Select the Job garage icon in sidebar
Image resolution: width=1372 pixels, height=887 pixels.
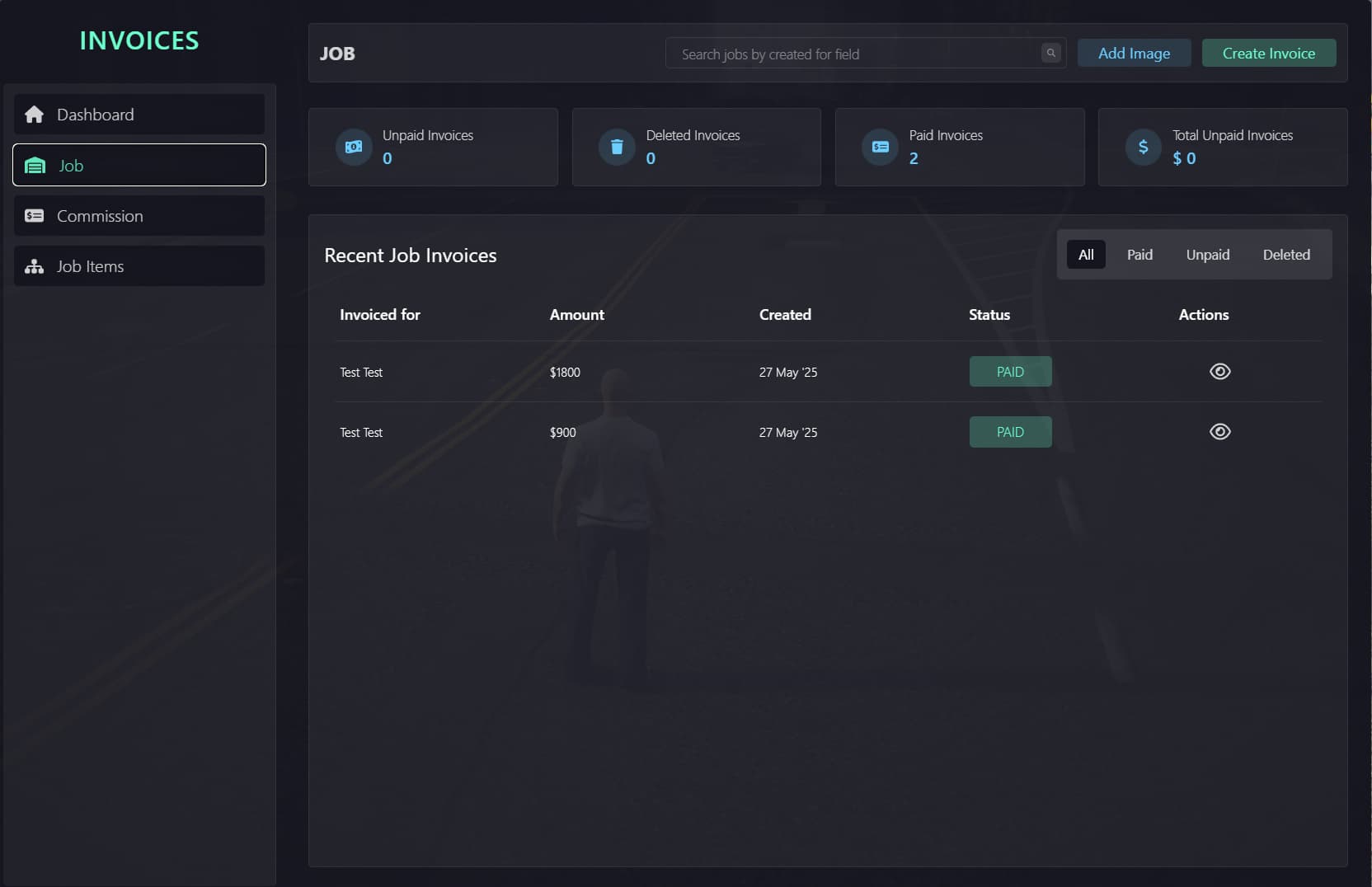[x=34, y=165]
